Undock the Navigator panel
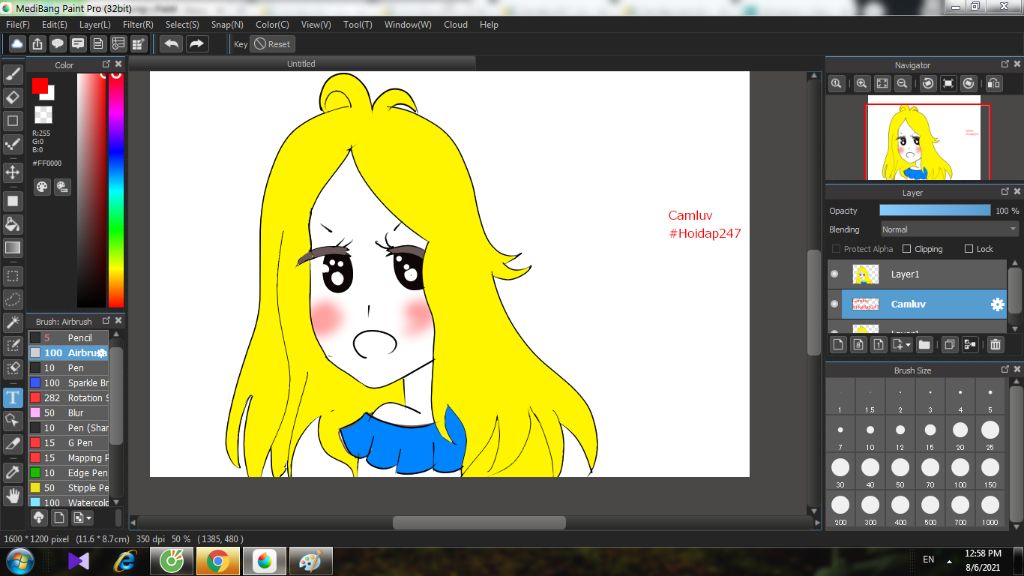Image resolution: width=1024 pixels, height=576 pixels. [x=1005, y=64]
